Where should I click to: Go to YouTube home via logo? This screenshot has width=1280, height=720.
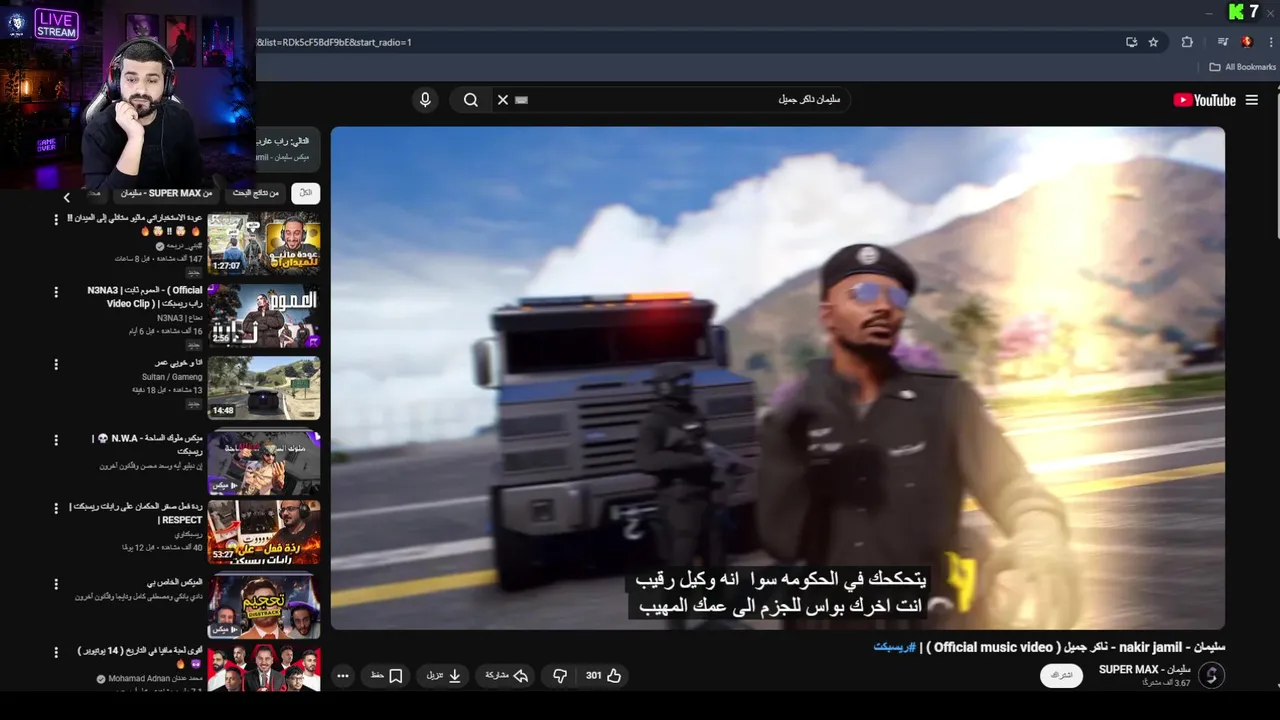click(x=1204, y=100)
